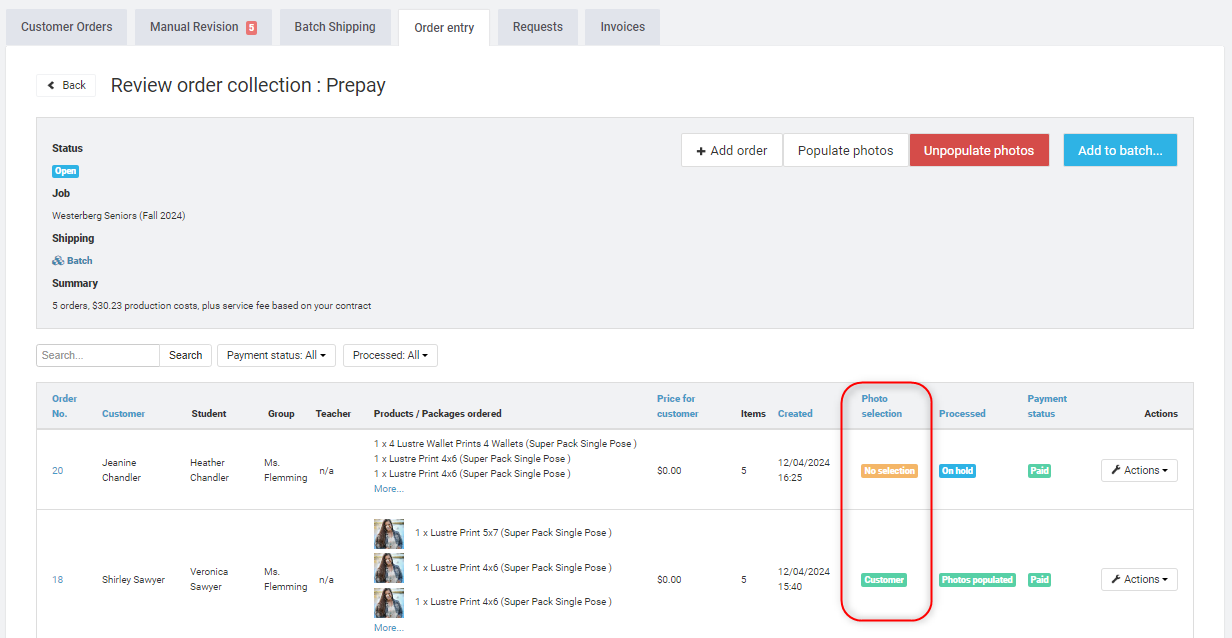Click Lustre Print 5x7 product text
This screenshot has width=1232, height=638.
513,533
